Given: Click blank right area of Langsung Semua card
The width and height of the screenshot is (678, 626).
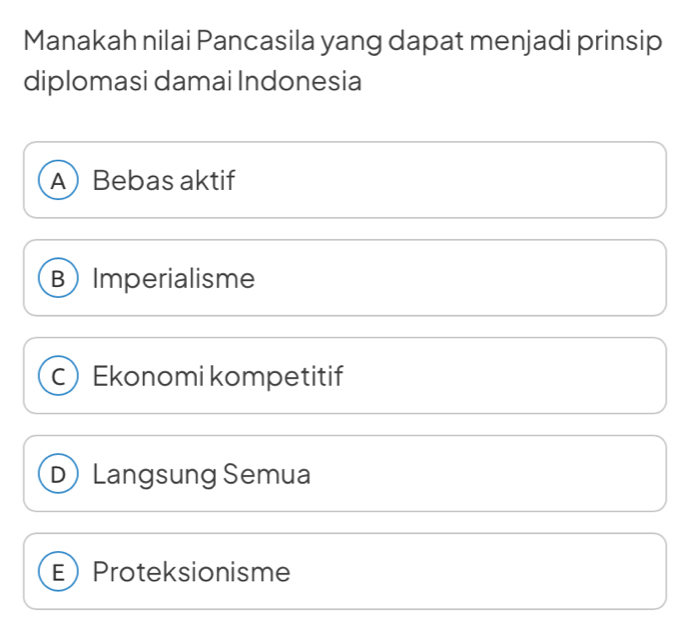Looking at the screenshot, I should click(x=500, y=474).
